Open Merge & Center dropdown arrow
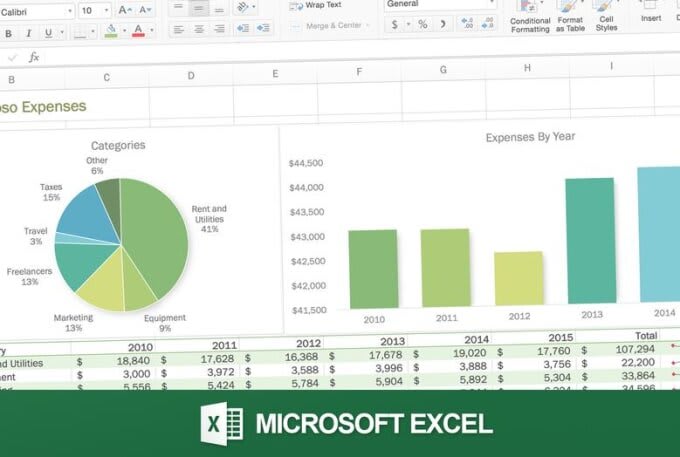The image size is (680, 457). pyautogui.click(x=368, y=25)
